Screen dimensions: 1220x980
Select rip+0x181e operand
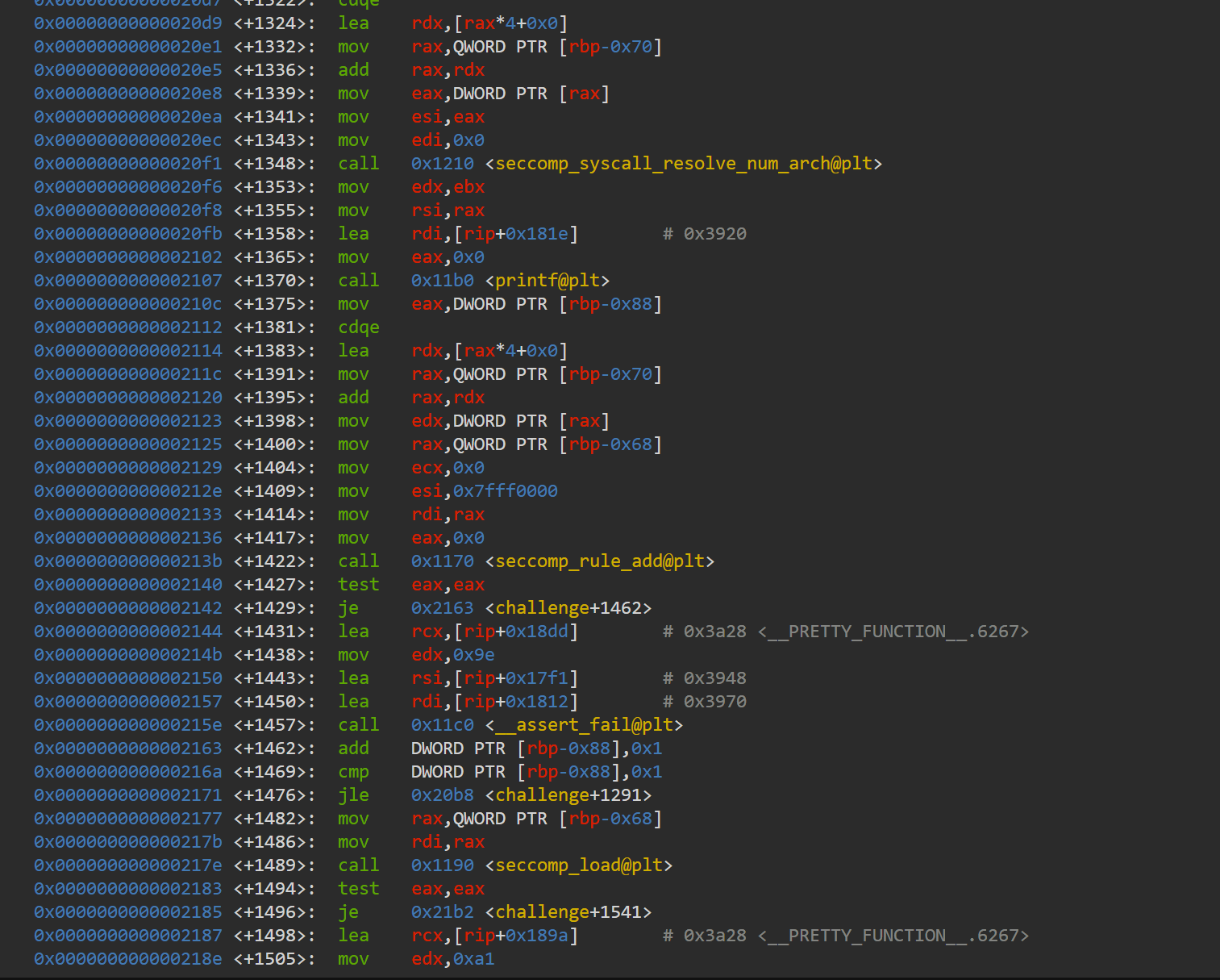tap(516, 234)
